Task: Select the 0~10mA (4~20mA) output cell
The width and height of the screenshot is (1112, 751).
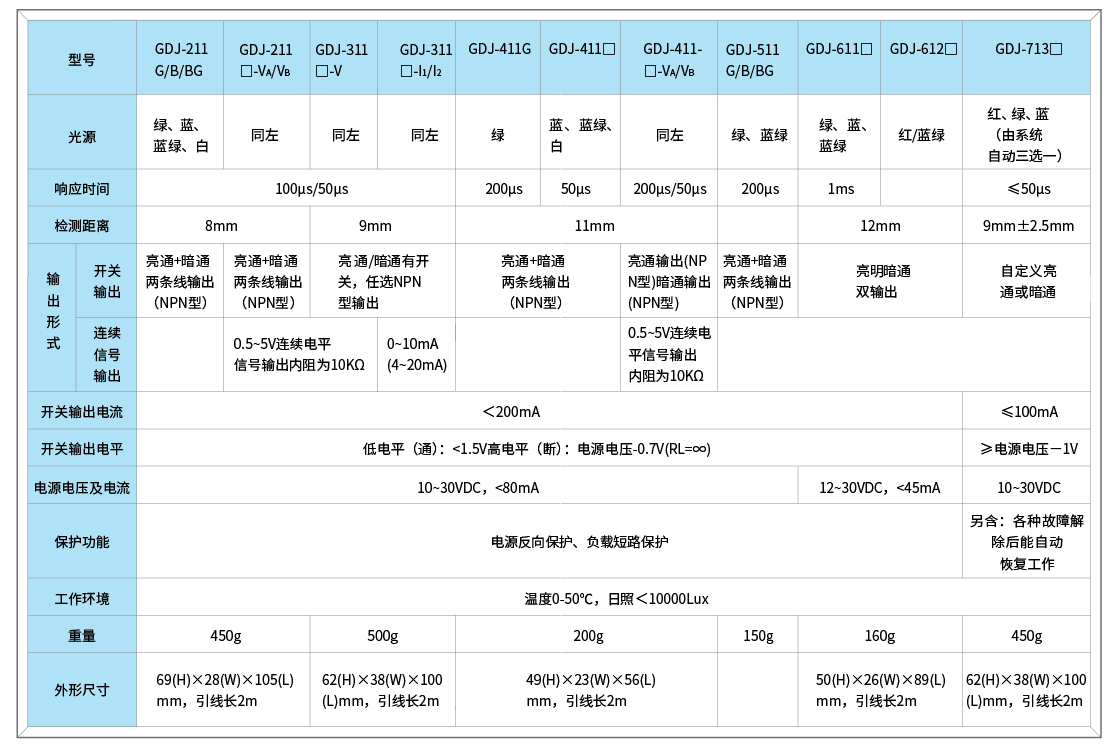Action: [417, 354]
